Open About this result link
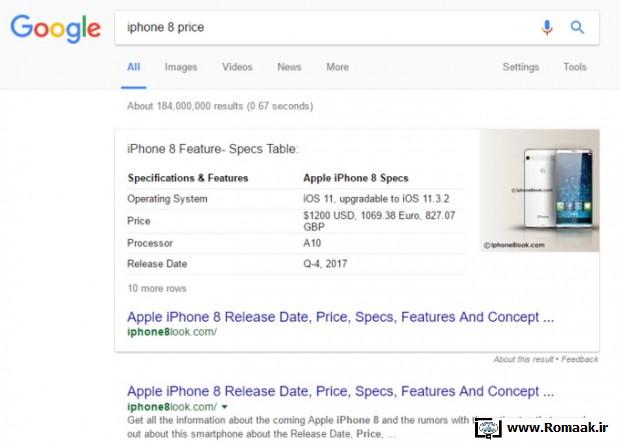The image size is (620, 445). pyautogui.click(x=523, y=359)
